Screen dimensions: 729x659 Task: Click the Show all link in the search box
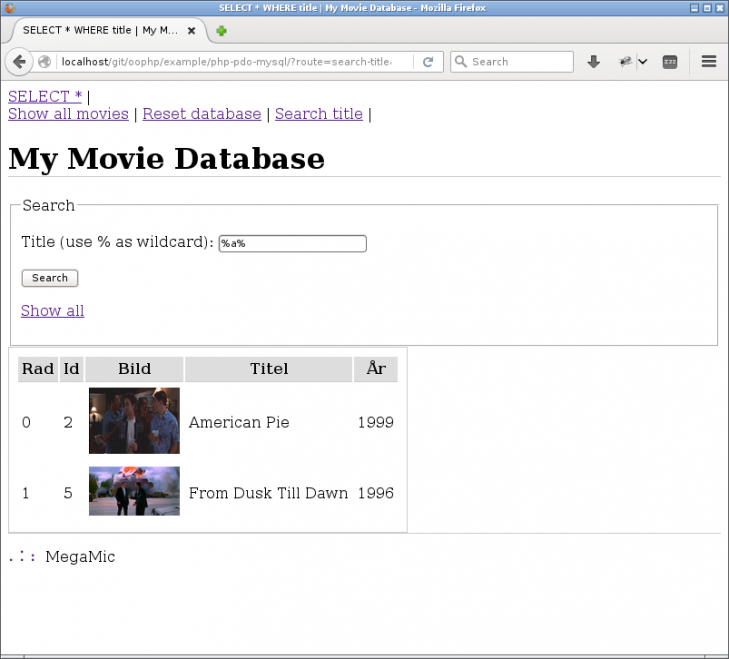[53, 311]
